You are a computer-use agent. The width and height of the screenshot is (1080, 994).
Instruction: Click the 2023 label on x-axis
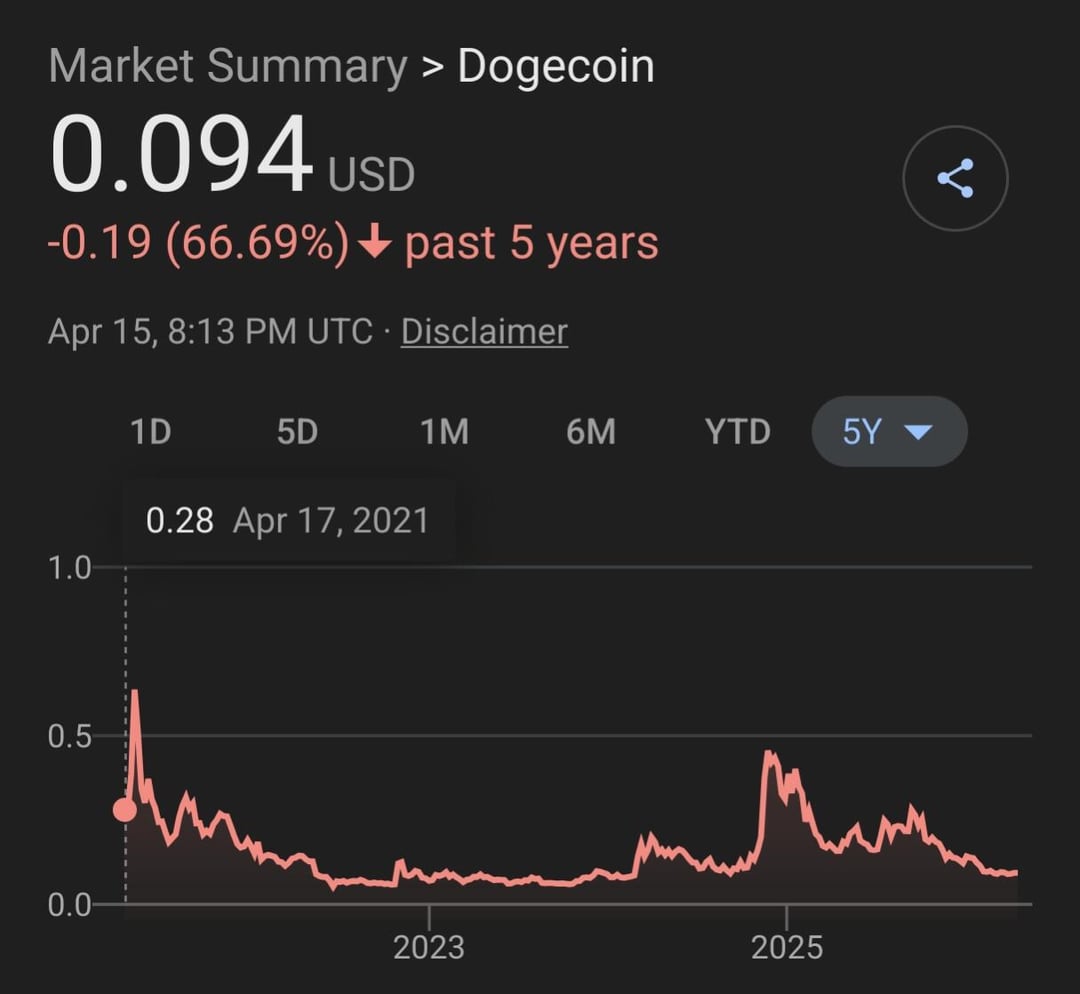point(429,946)
